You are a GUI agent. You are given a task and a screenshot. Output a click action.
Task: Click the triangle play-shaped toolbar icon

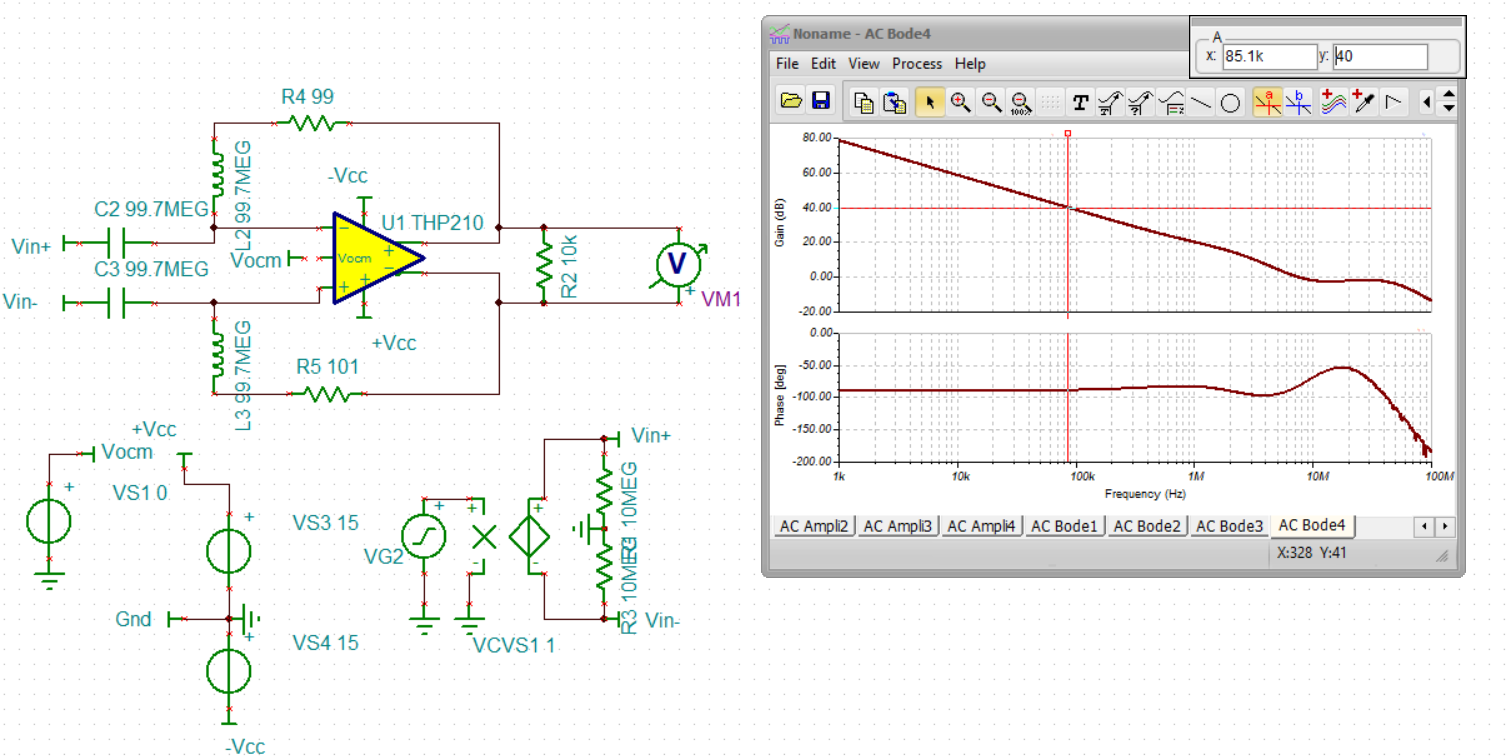[1394, 102]
